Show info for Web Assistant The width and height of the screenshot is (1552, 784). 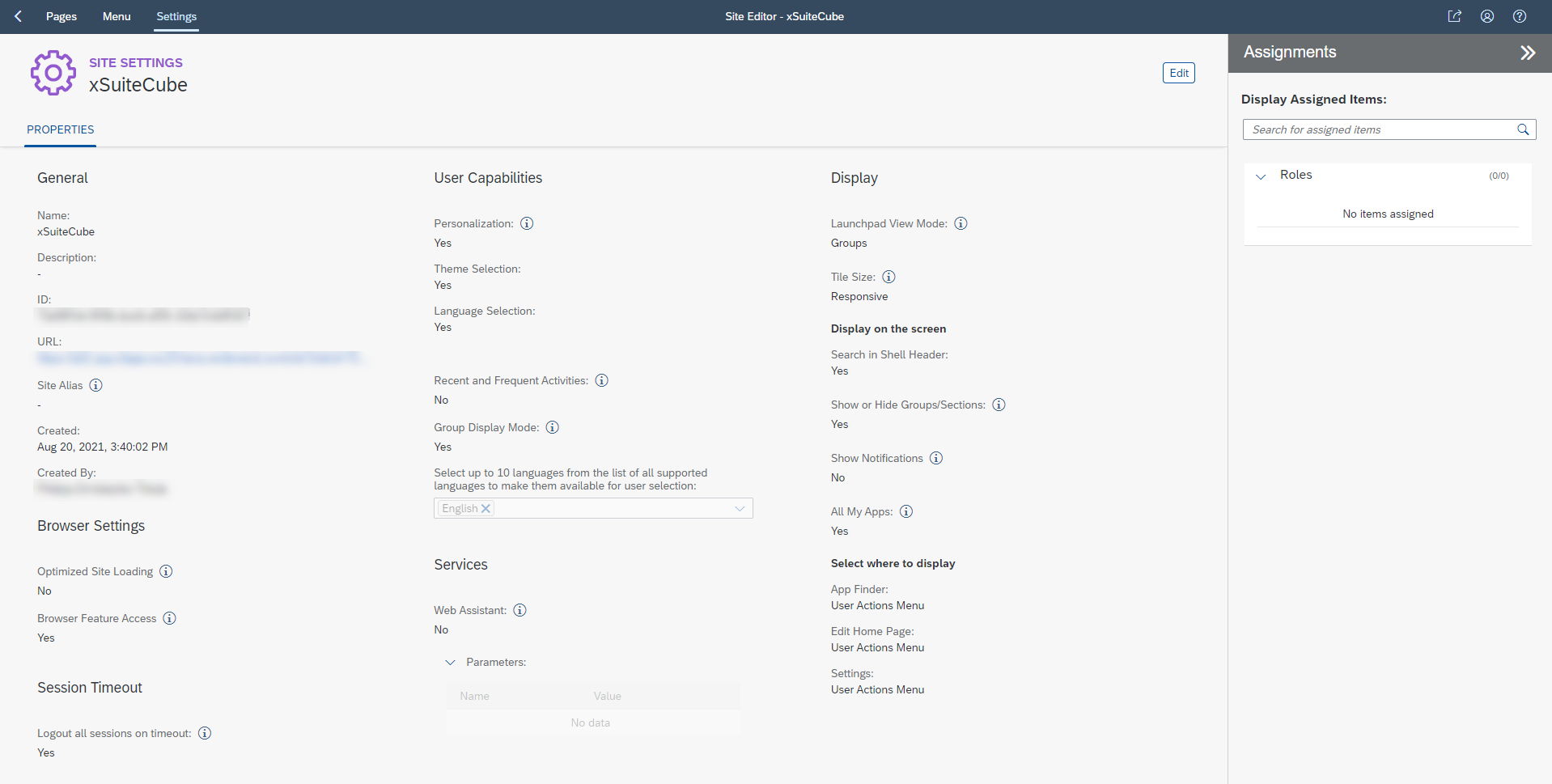(519, 610)
